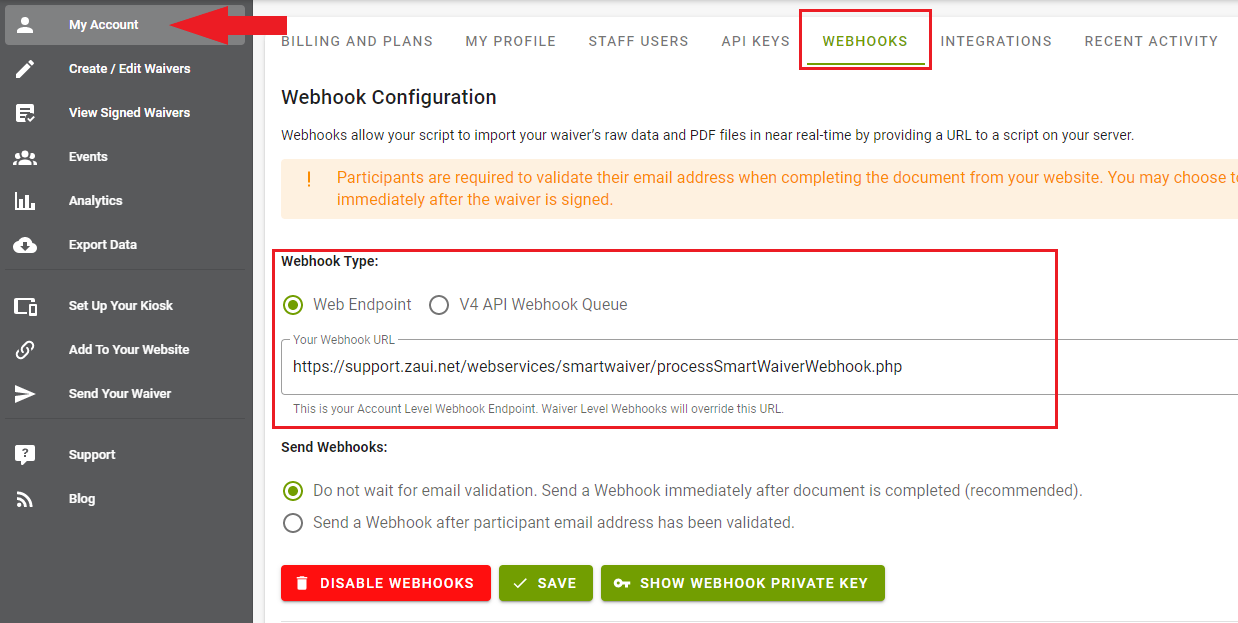Click the Disable Webhooks button

point(386,583)
